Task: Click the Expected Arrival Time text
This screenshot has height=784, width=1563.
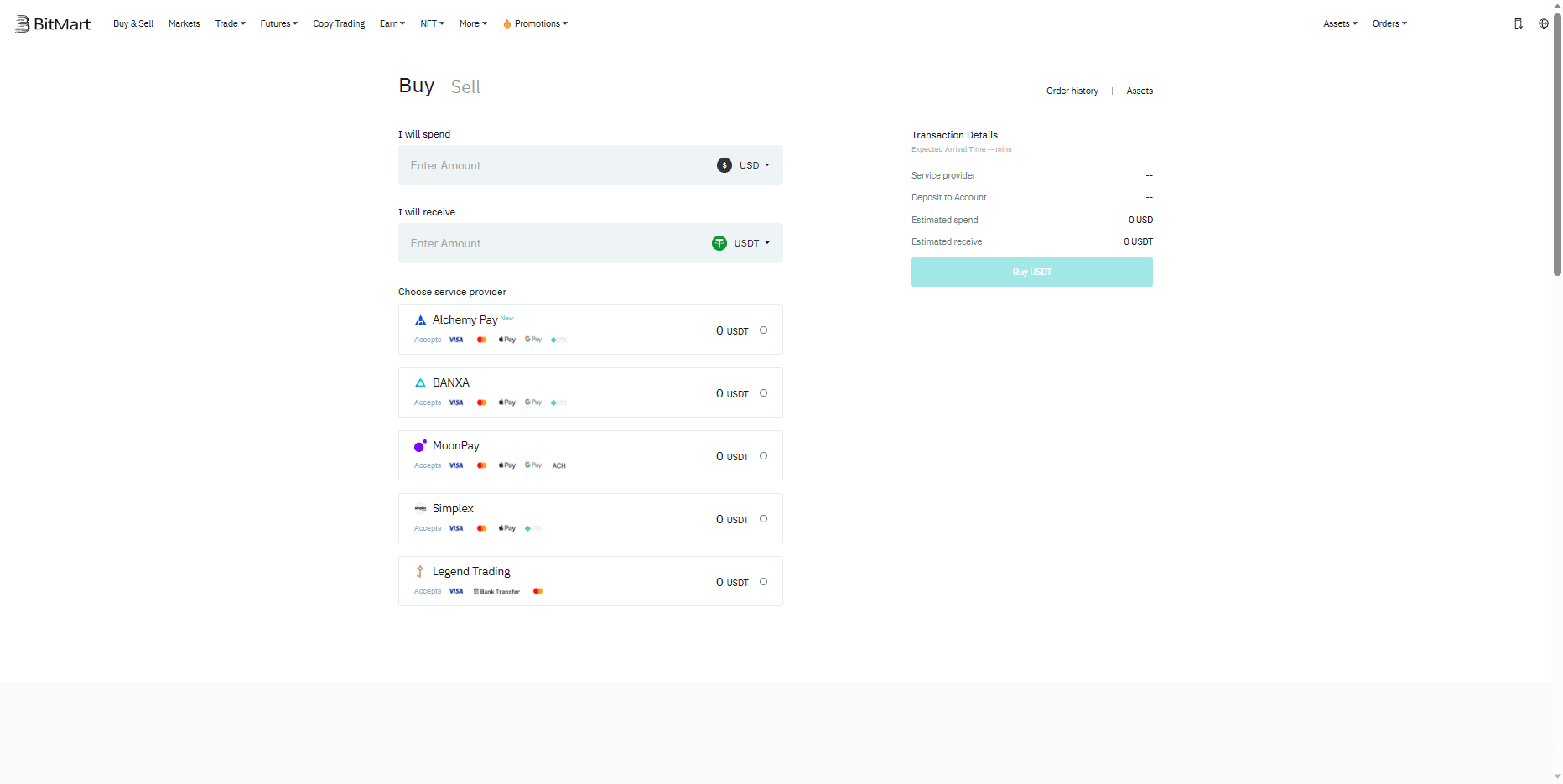Action: pyautogui.click(x=962, y=149)
